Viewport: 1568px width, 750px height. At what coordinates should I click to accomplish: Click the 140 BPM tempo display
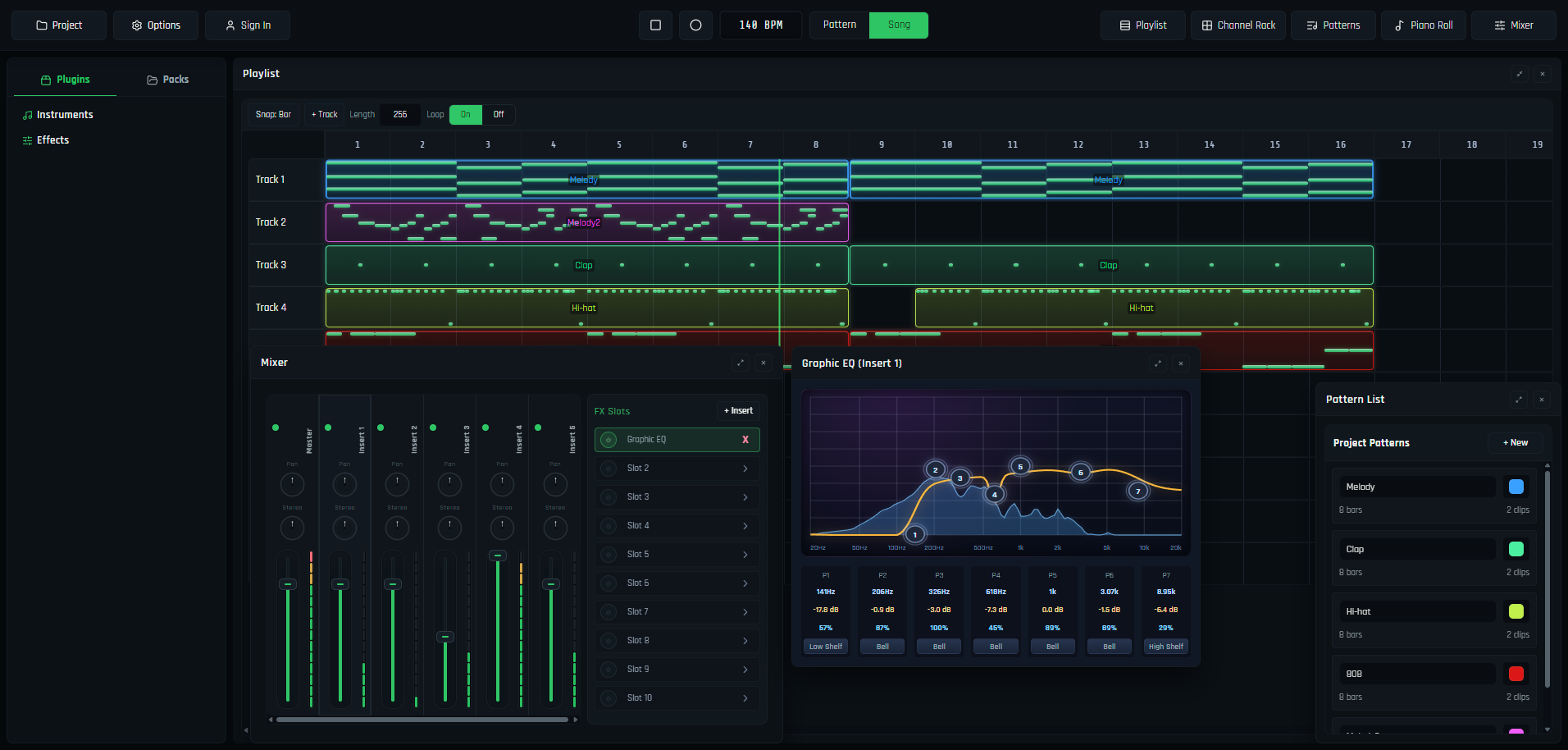[x=761, y=25]
